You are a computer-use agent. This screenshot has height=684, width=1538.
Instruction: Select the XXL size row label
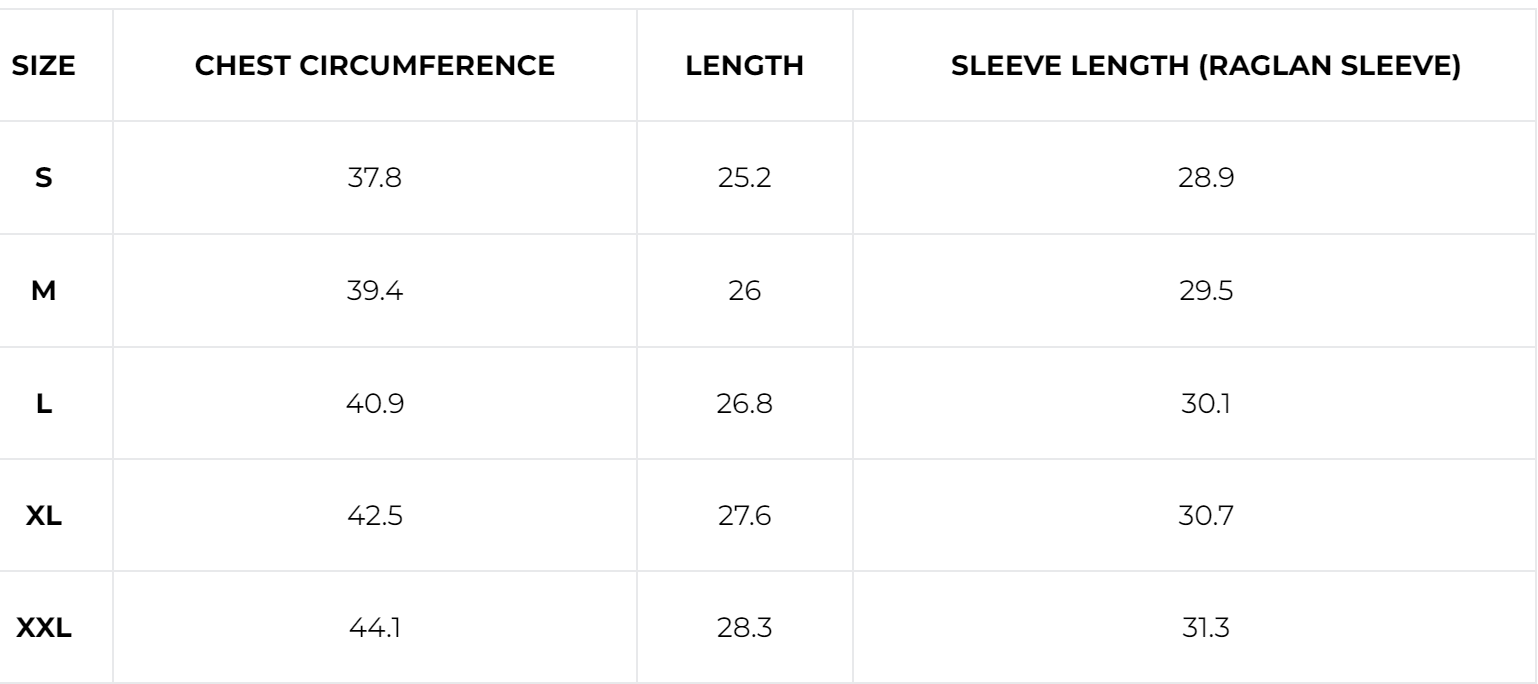pos(44,630)
